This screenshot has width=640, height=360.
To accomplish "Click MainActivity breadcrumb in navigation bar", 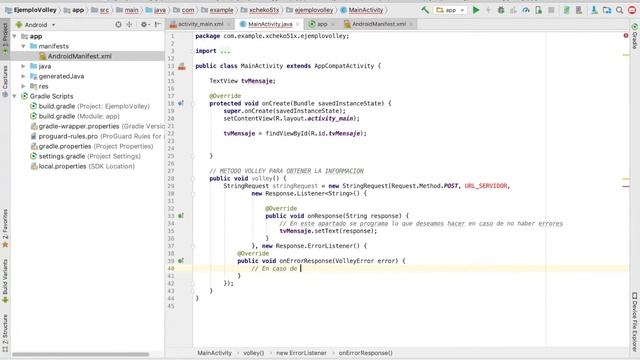I will [x=362, y=10].
